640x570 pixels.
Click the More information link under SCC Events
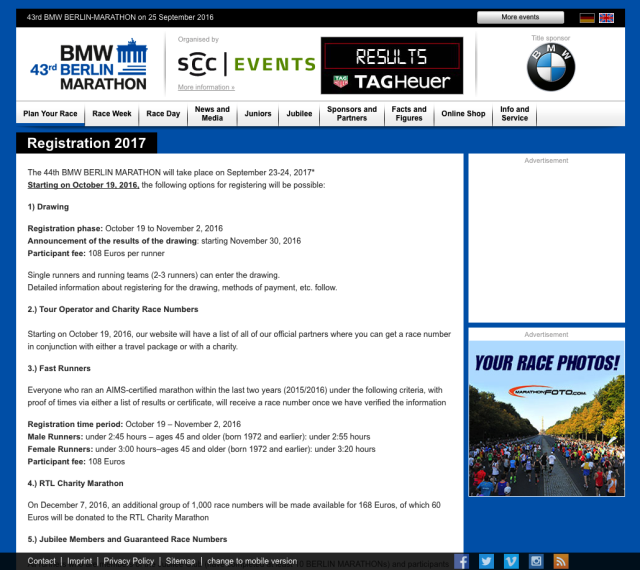click(x=206, y=87)
